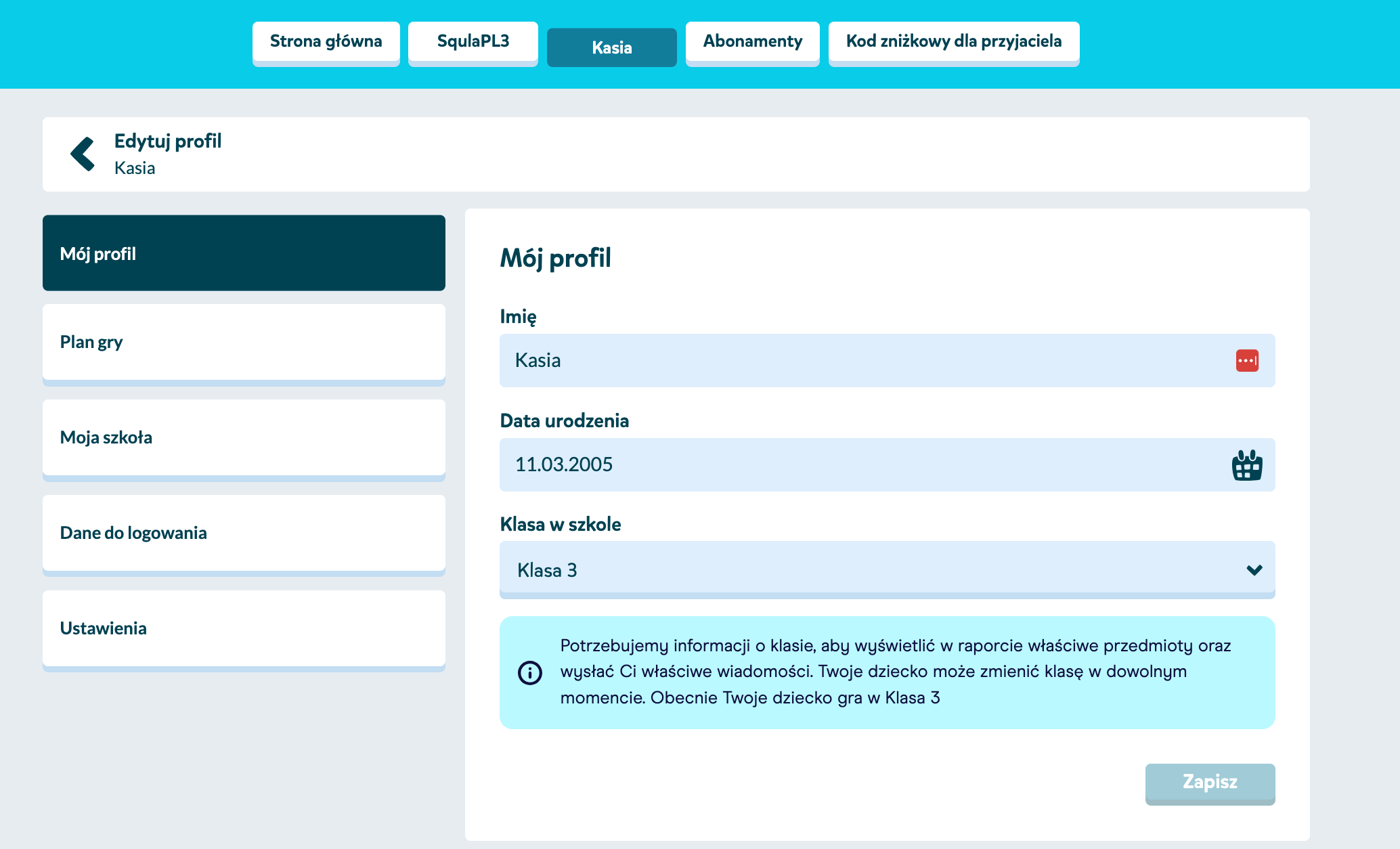Click the red password manager icon in Imię

(x=1246, y=361)
